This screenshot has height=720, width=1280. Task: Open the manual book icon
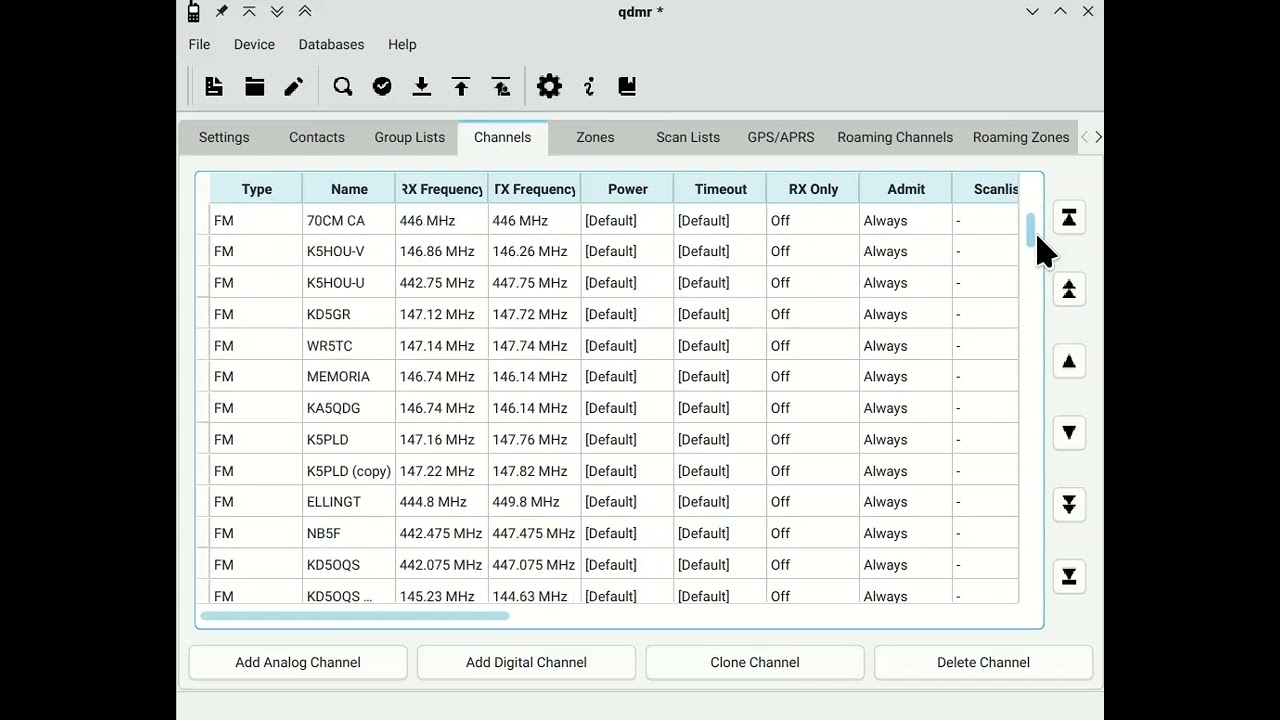627,87
